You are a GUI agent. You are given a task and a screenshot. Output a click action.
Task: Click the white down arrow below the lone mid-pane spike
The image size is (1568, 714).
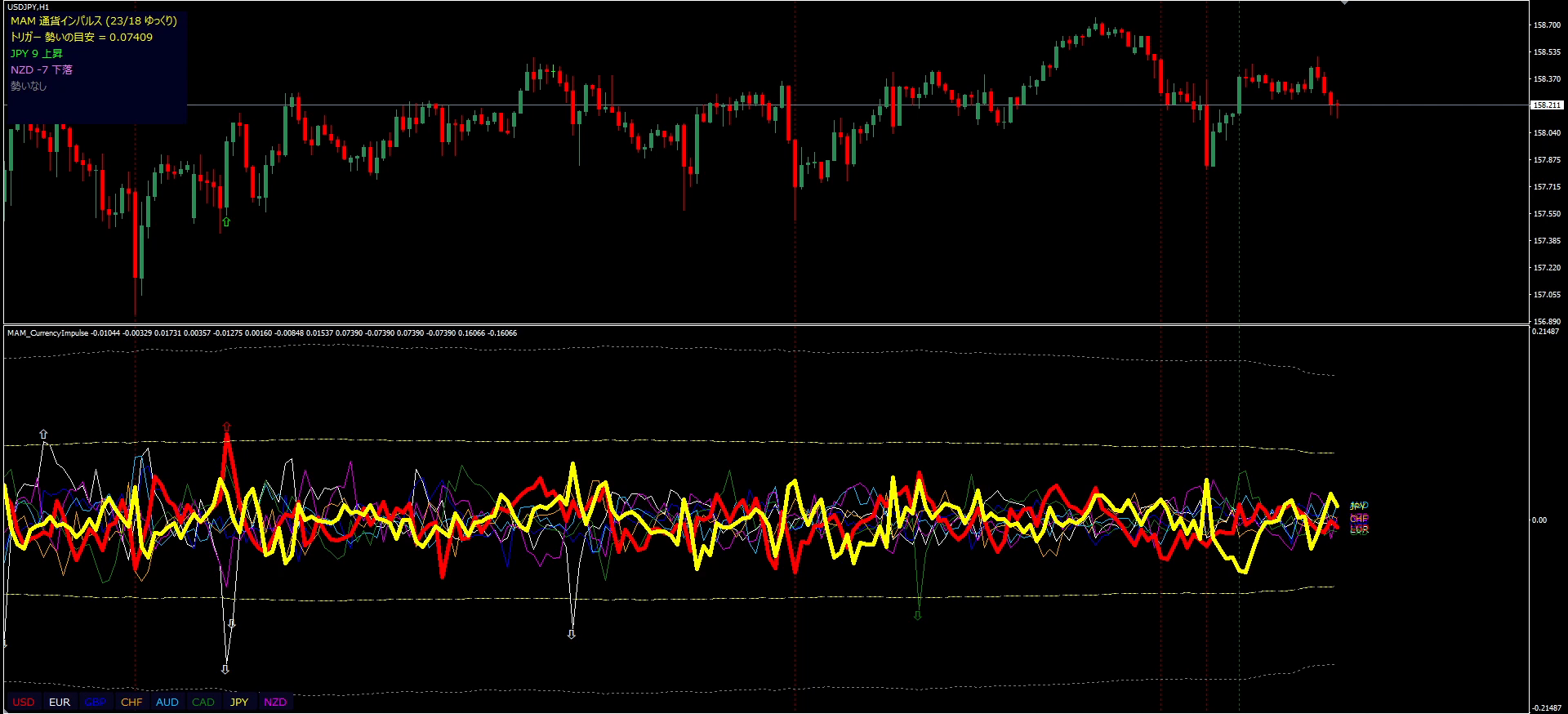[572, 634]
